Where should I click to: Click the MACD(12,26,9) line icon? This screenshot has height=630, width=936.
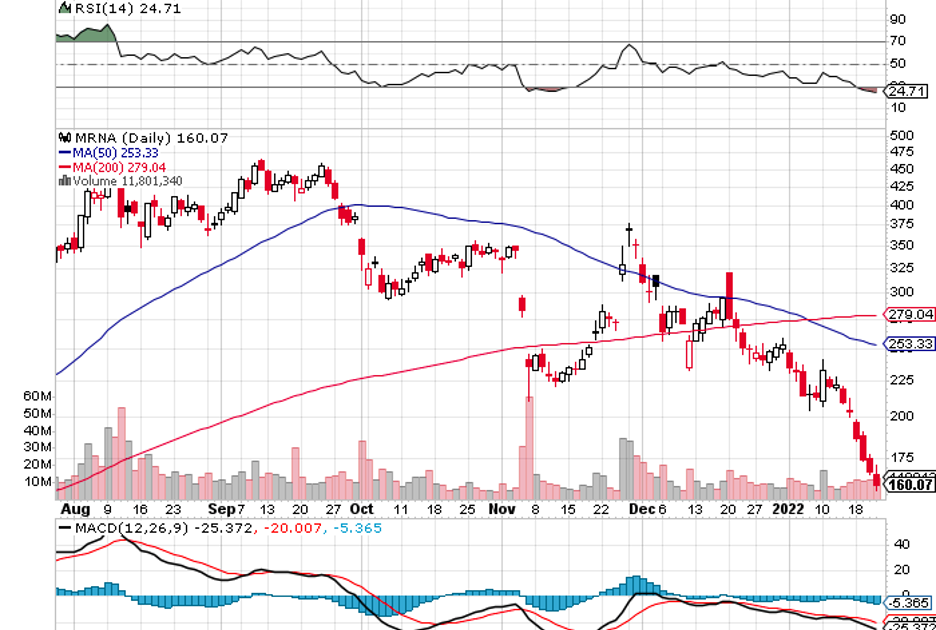coord(66,527)
